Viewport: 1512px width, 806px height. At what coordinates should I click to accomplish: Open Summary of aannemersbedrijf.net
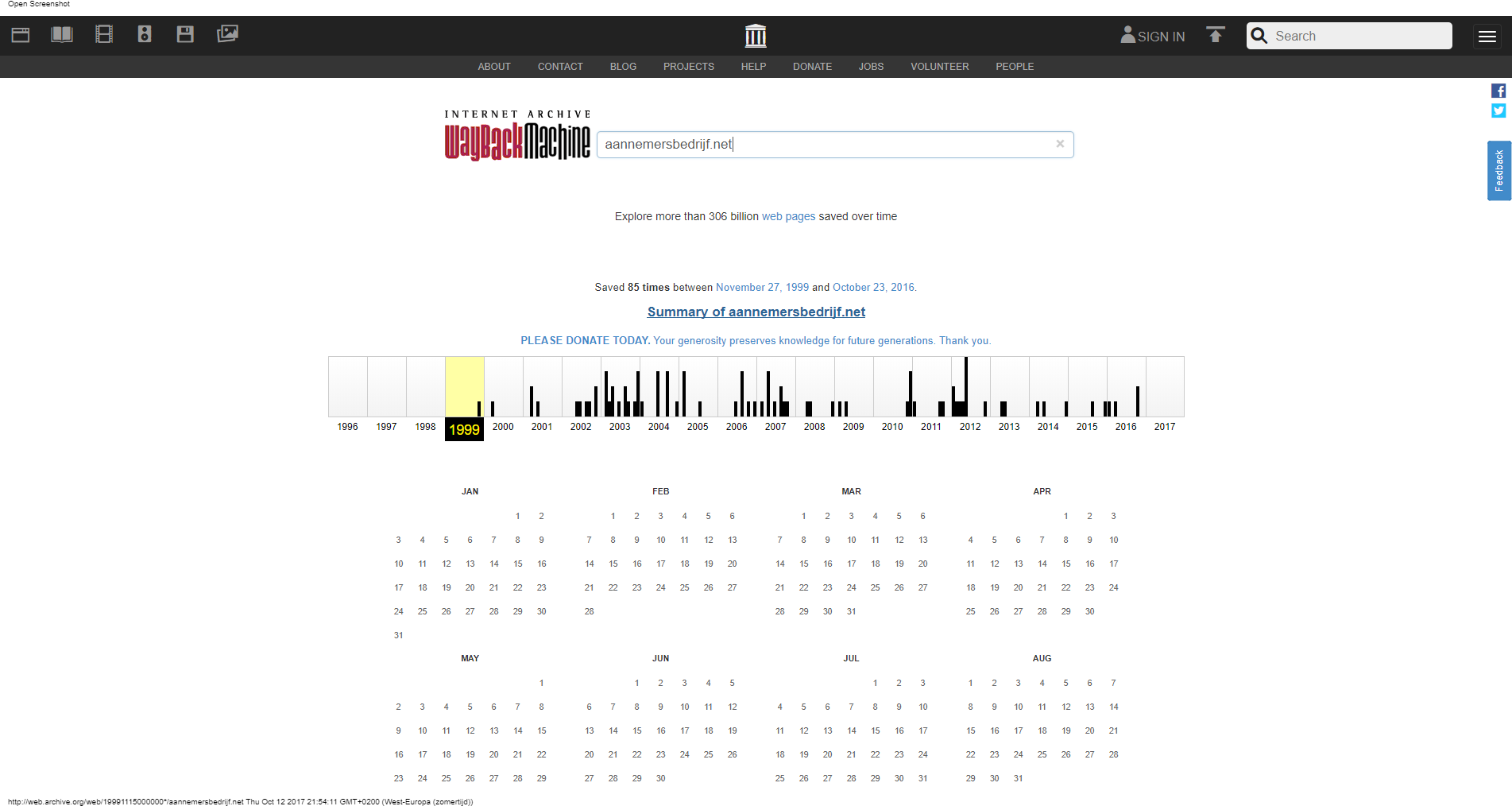pos(756,312)
